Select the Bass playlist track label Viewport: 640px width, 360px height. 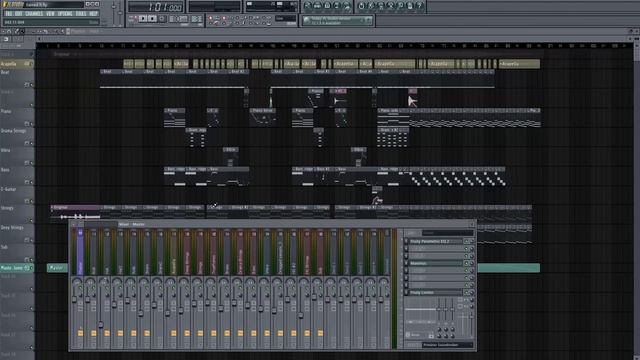5,170
